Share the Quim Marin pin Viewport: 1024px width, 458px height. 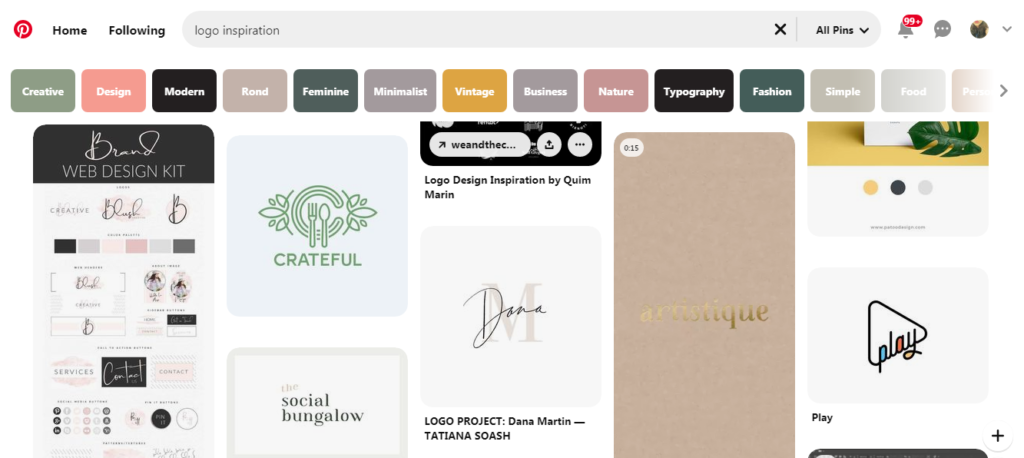pos(549,144)
